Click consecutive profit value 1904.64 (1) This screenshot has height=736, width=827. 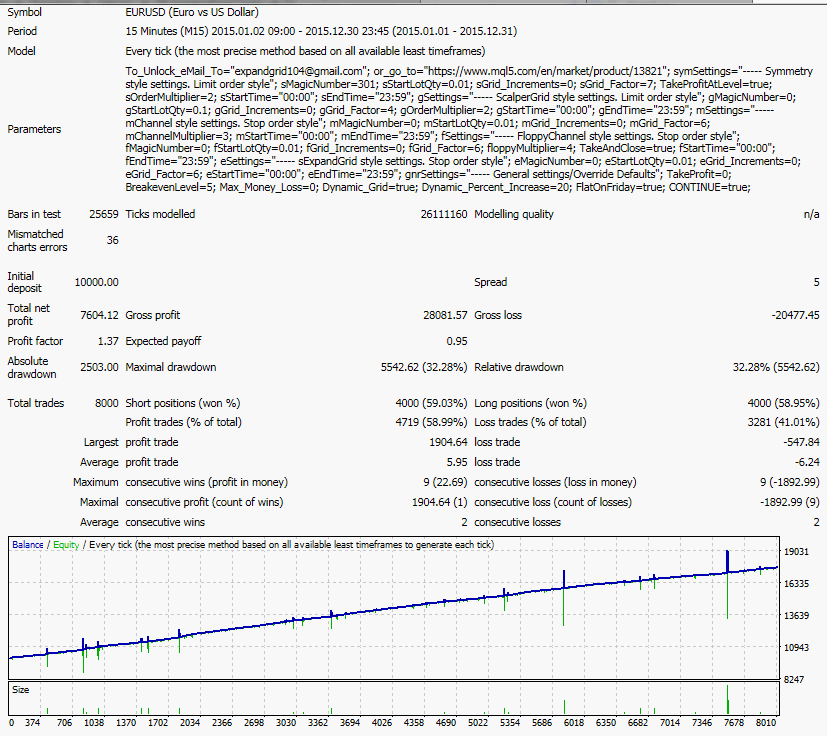[x=439, y=502]
